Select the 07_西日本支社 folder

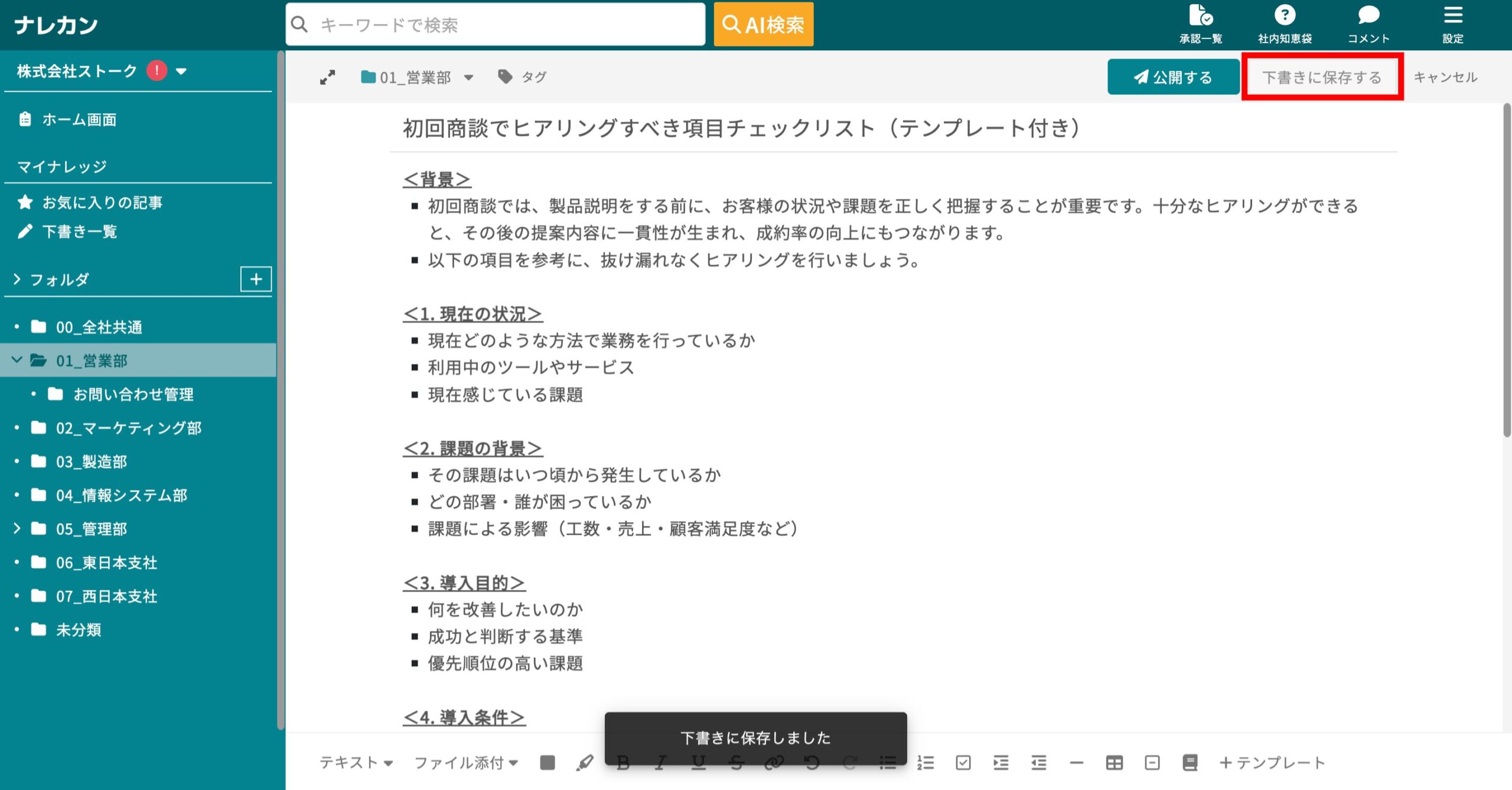tap(106, 596)
